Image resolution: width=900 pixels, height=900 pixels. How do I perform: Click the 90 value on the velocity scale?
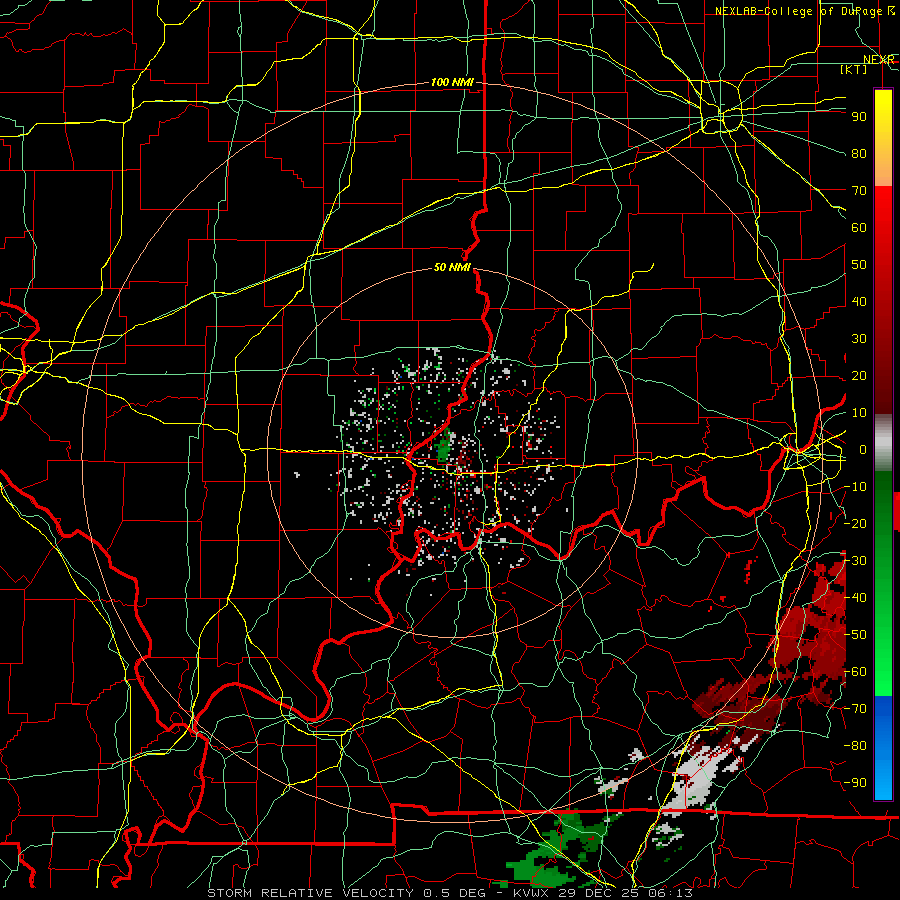859,117
